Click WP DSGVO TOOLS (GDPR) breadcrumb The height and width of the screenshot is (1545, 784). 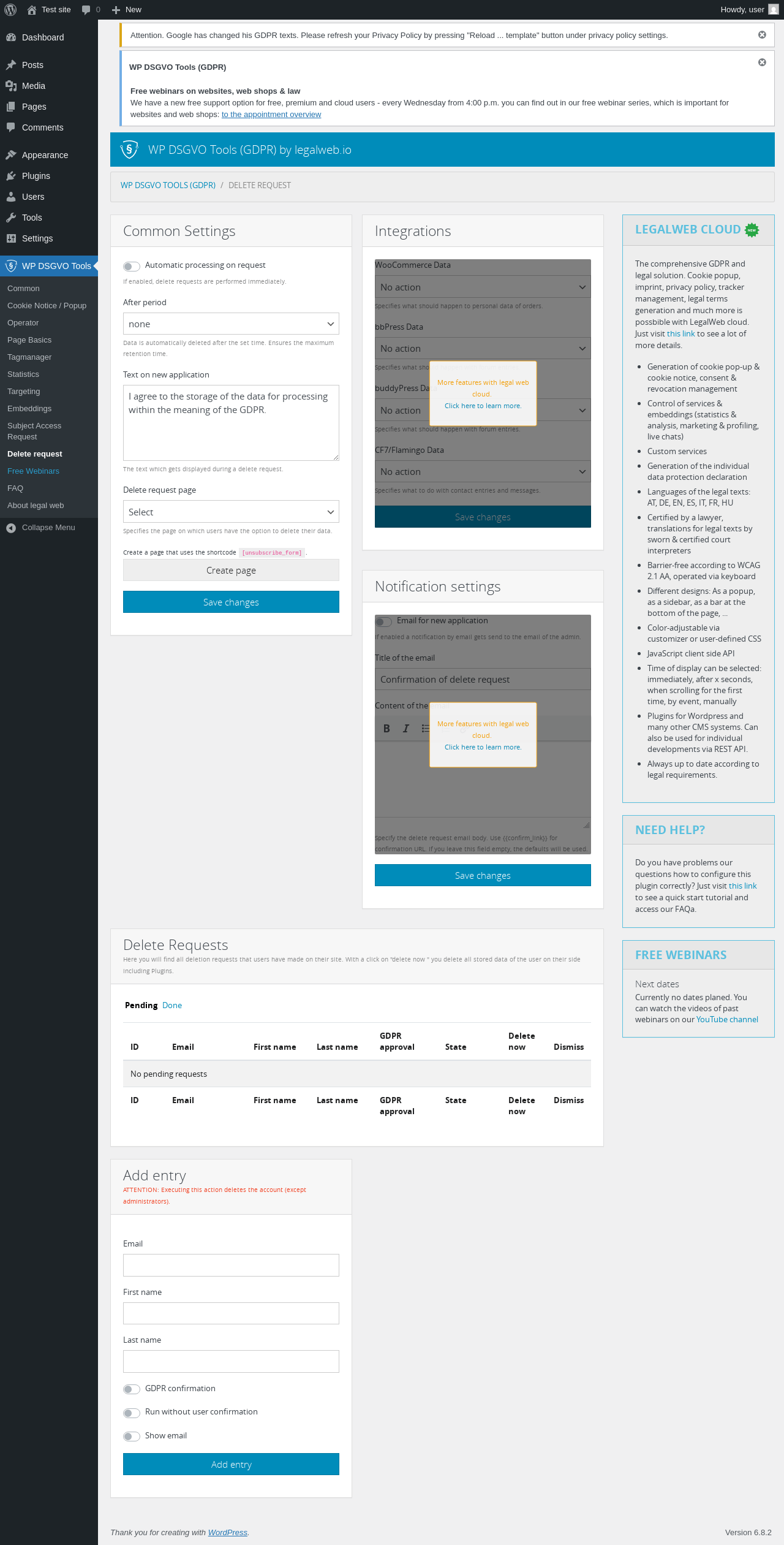coord(168,185)
